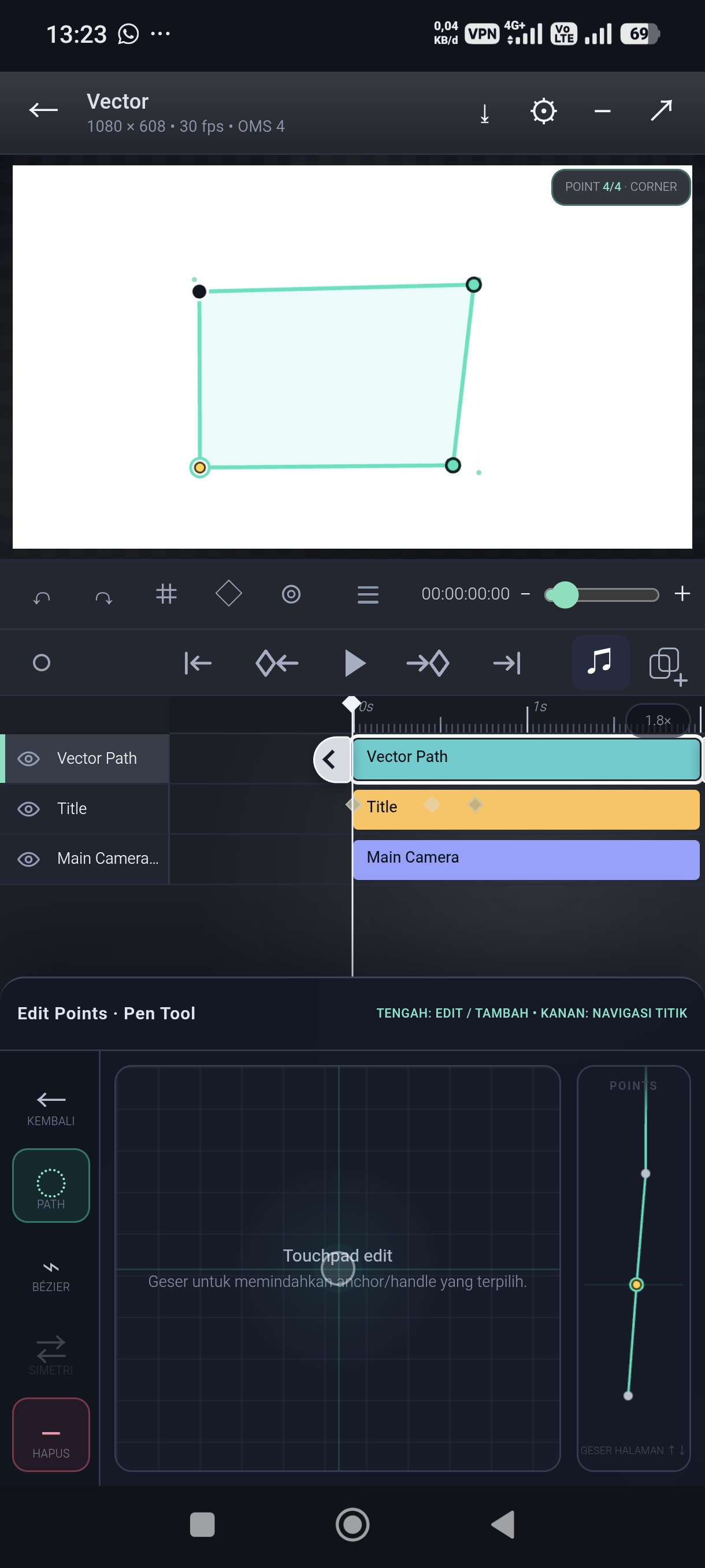Viewport: 705px width, 1568px height.
Task: Redo the last action
Action: coord(104,597)
